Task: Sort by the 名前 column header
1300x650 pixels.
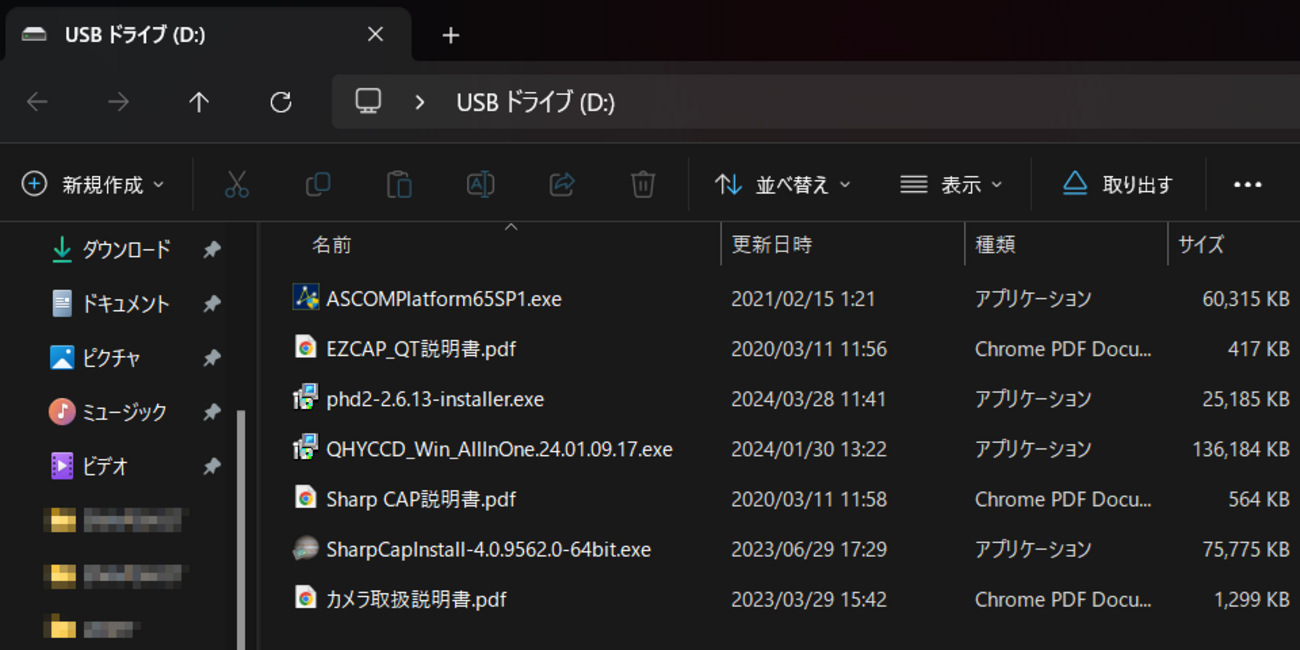Action: point(332,245)
